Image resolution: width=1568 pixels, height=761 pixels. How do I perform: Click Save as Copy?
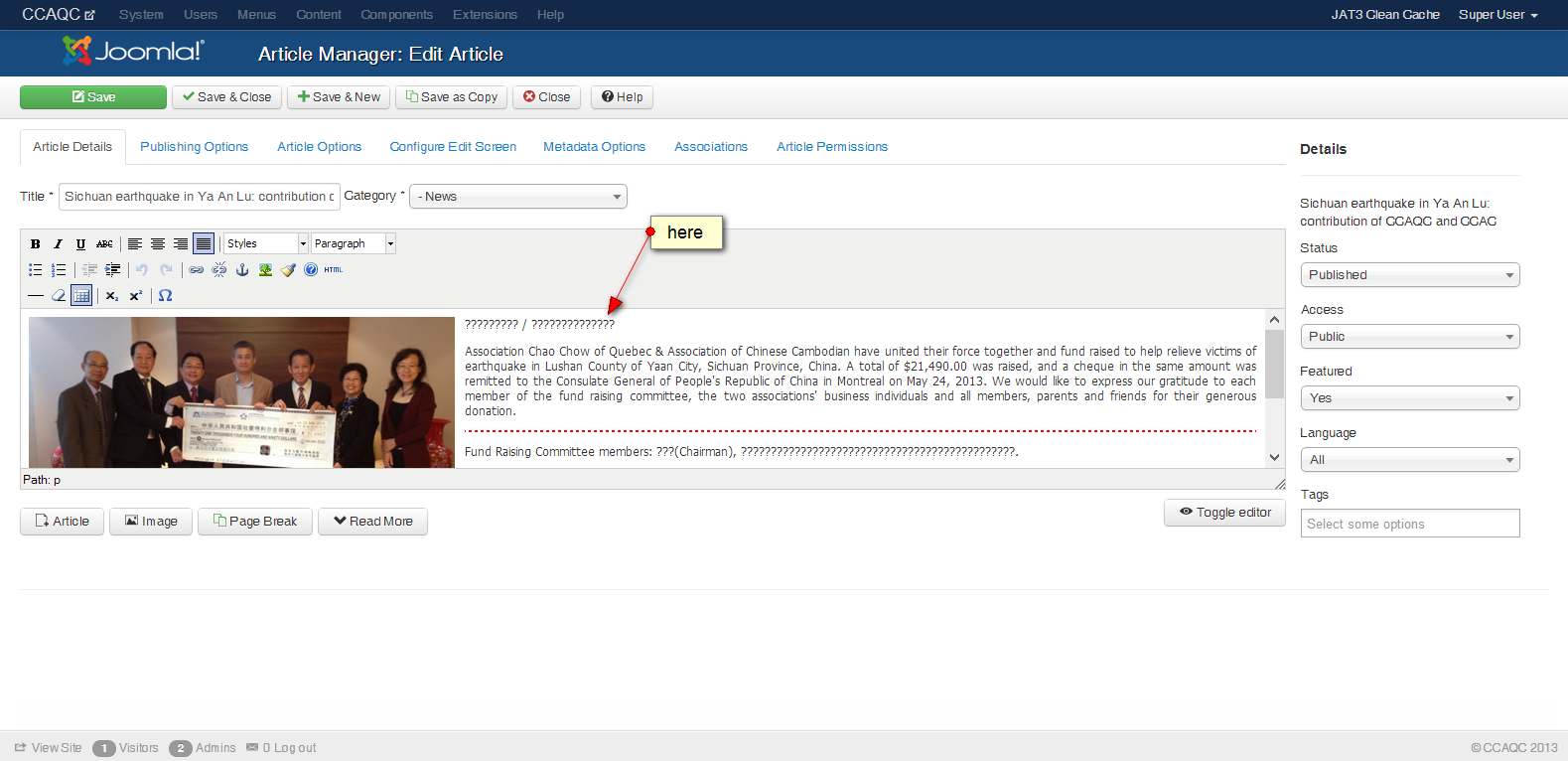(452, 97)
